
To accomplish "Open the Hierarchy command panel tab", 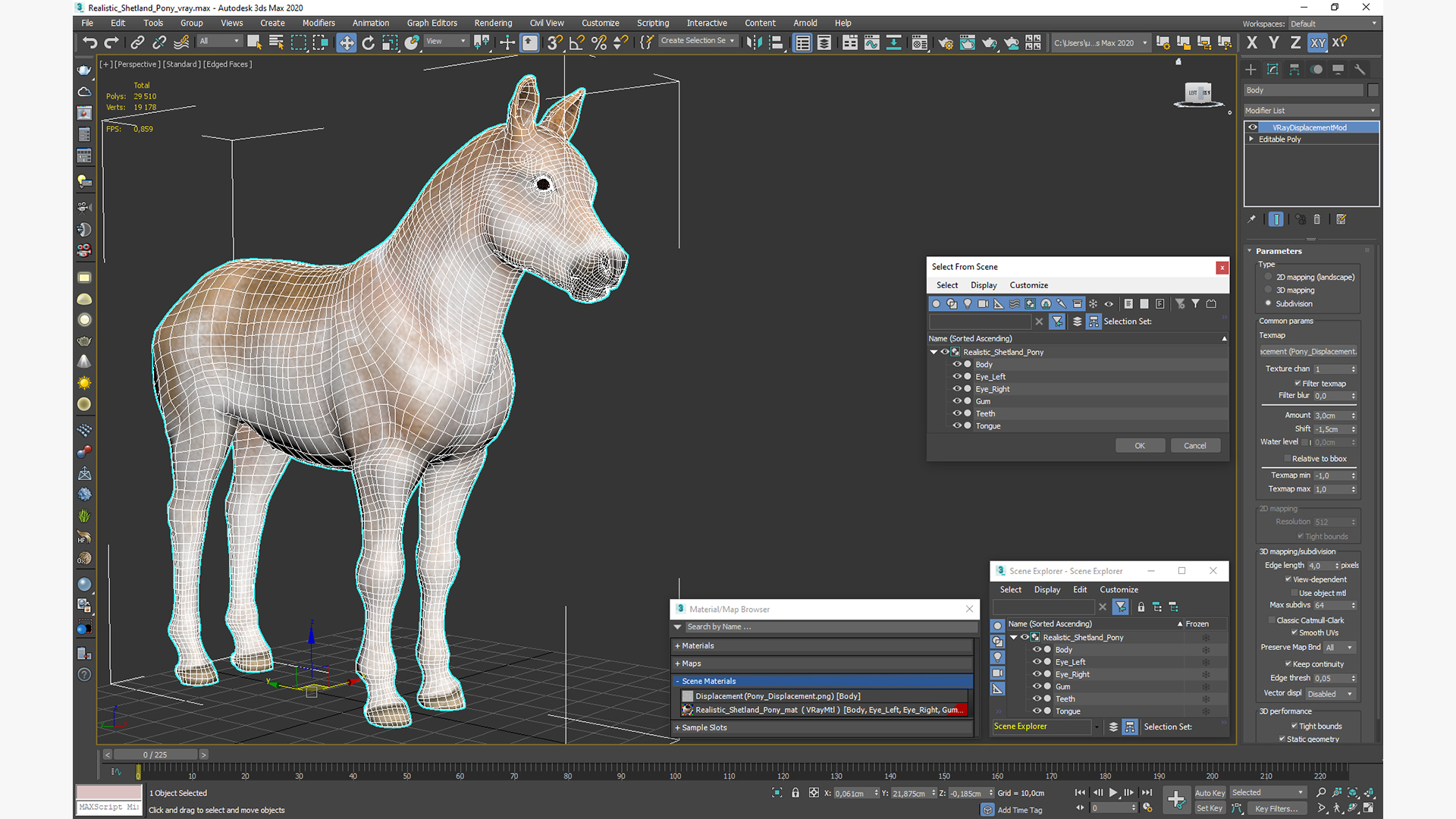I will point(1294,69).
